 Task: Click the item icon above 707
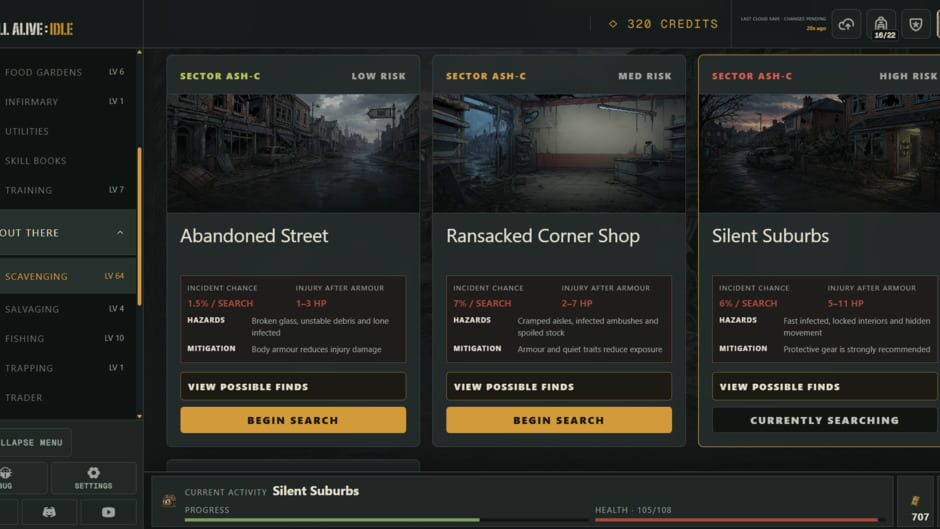coord(915,500)
